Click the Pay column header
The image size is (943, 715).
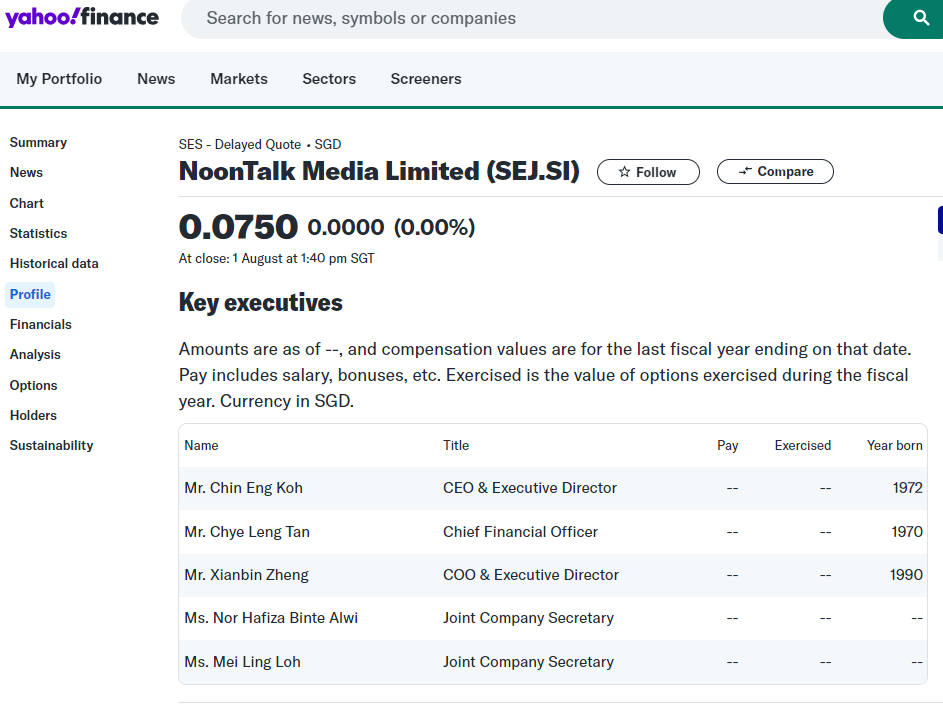(727, 446)
